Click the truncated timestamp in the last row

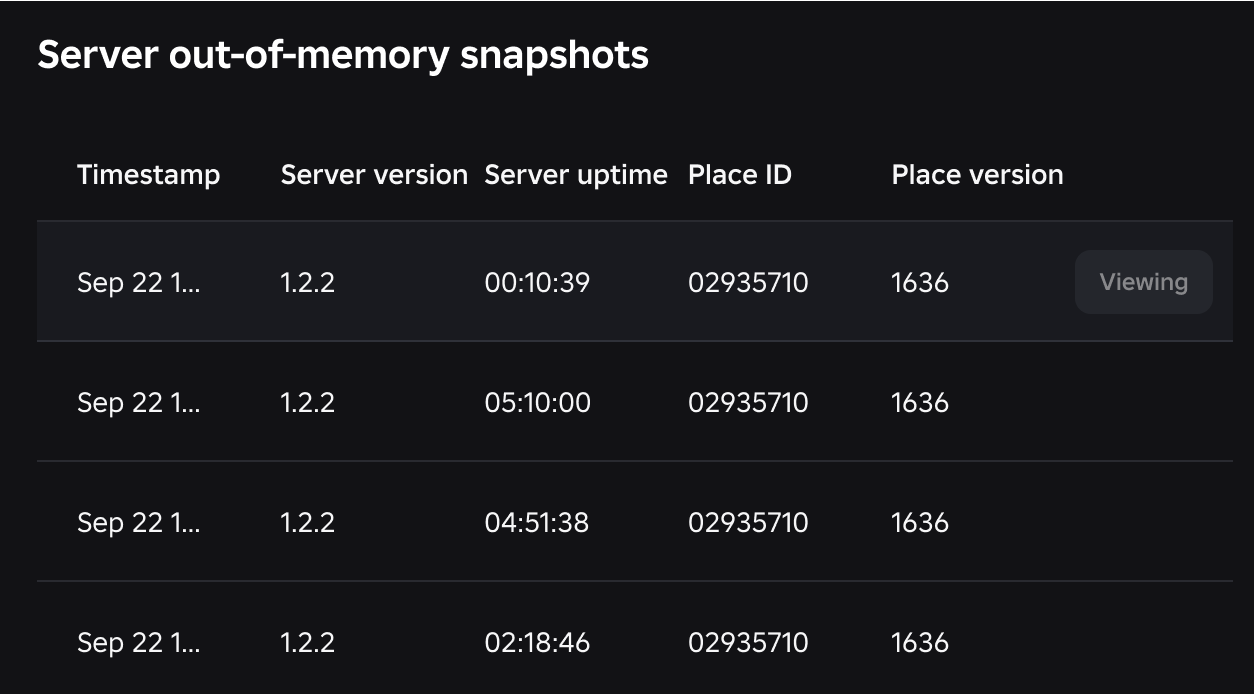click(x=139, y=643)
